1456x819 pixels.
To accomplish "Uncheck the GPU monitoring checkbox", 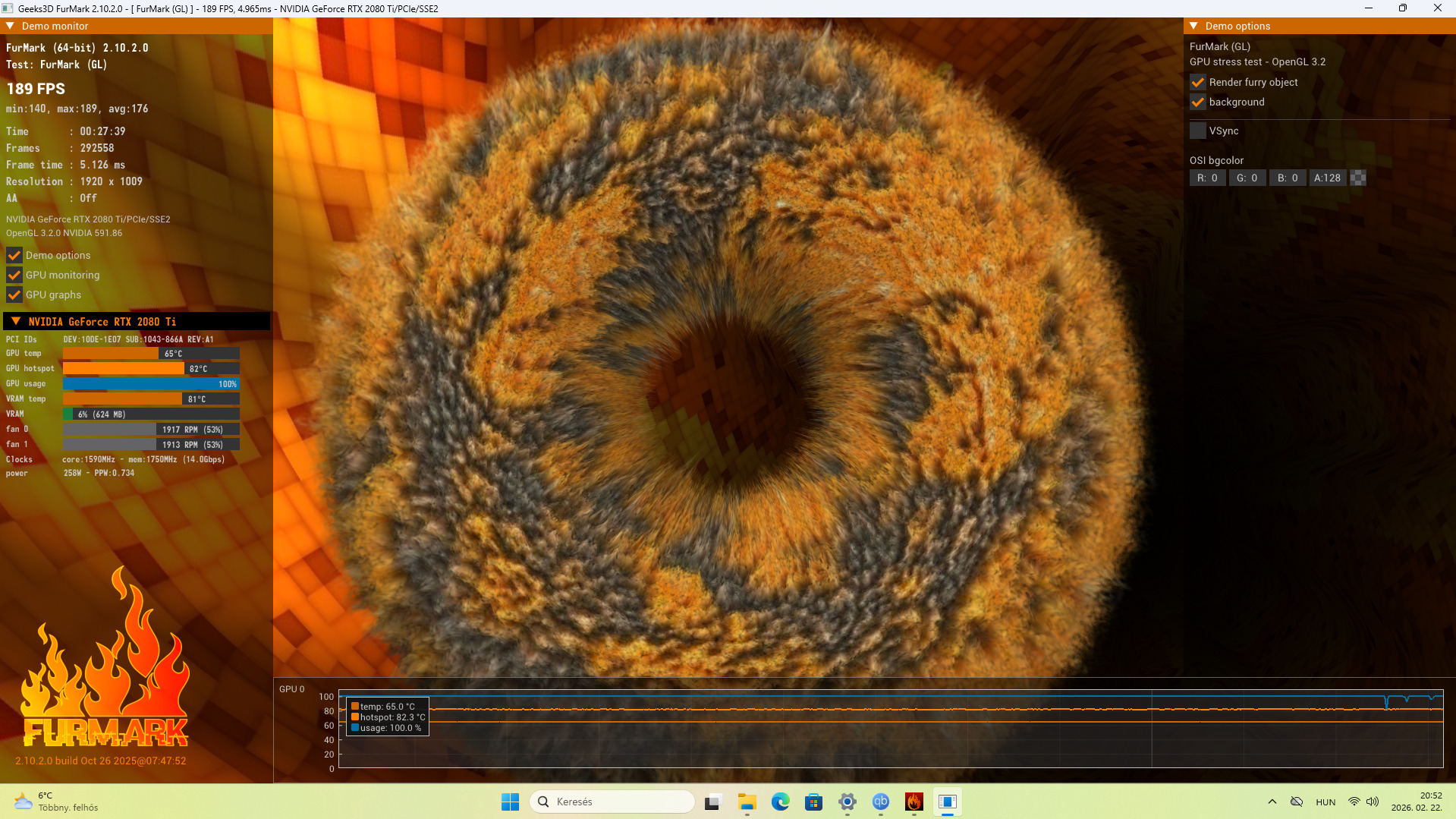I will [x=14, y=275].
